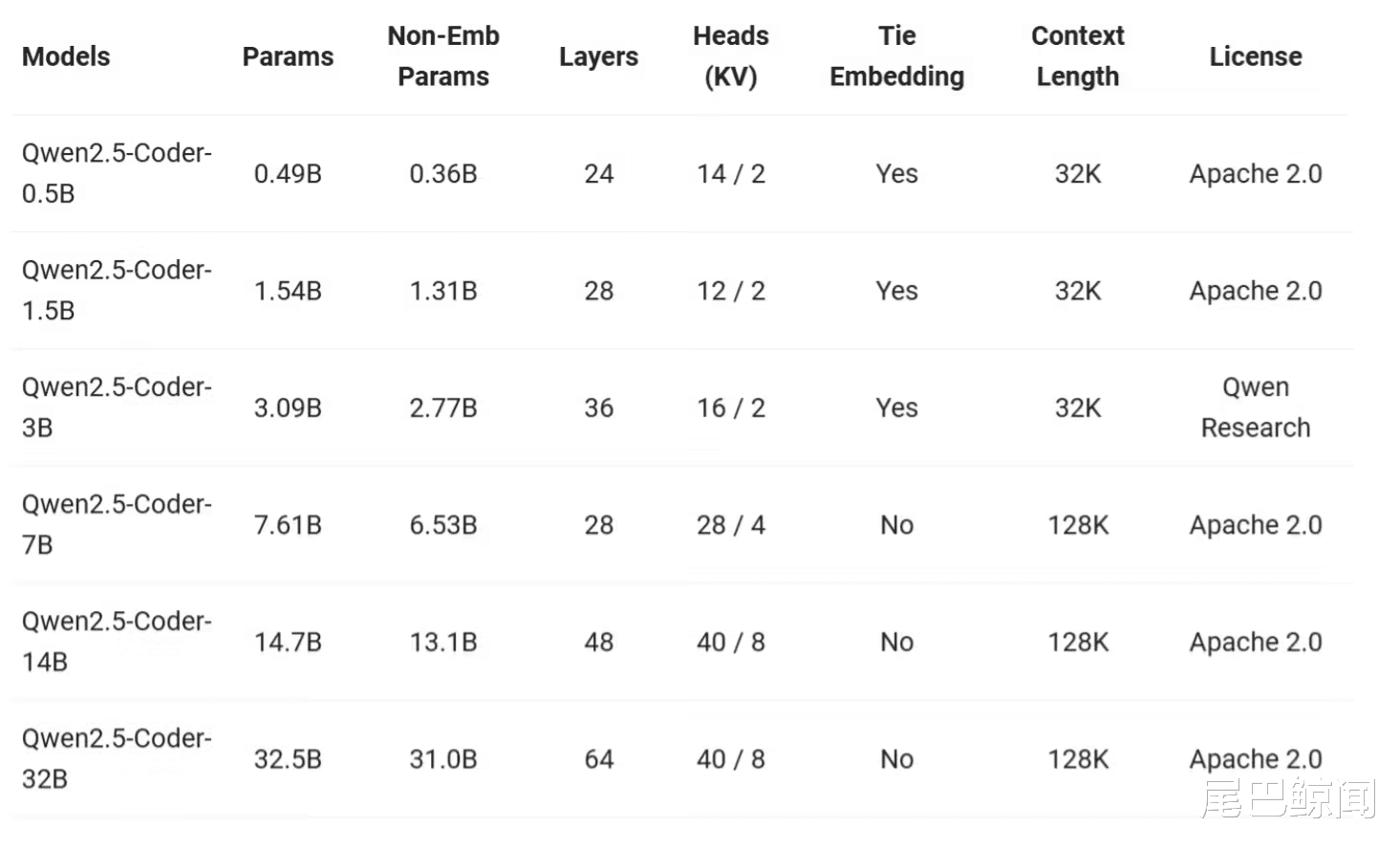Select the 16 / 2 heads value

click(x=731, y=408)
